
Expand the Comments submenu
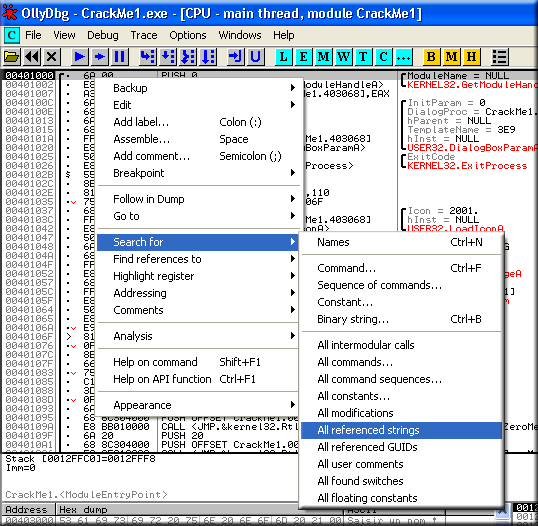point(198,310)
